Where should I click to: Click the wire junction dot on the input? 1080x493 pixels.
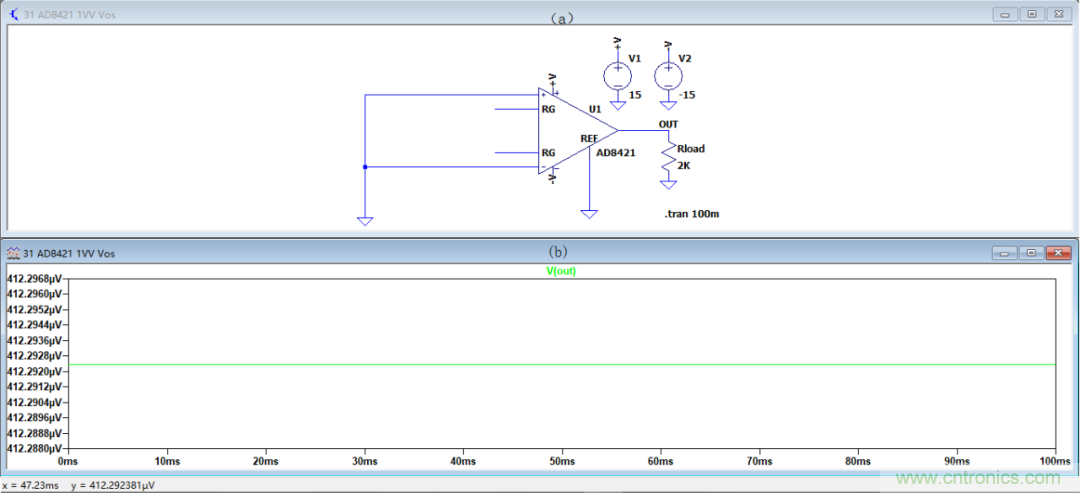(x=365, y=167)
